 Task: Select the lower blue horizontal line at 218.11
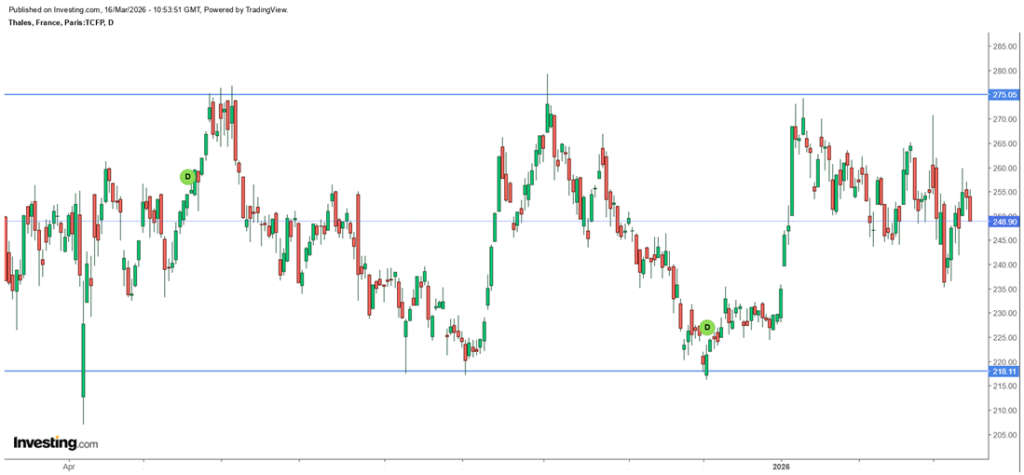pos(300,372)
